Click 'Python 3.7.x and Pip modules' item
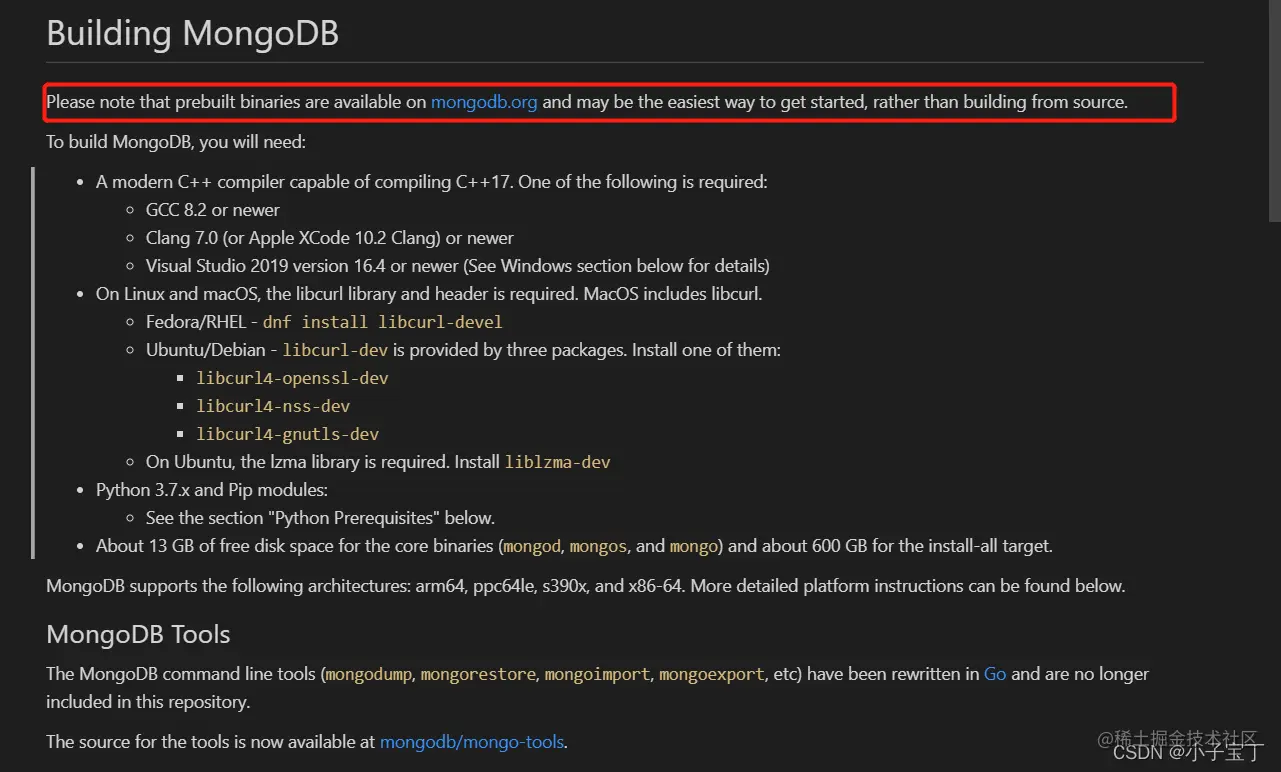This screenshot has width=1281, height=772. (x=212, y=490)
